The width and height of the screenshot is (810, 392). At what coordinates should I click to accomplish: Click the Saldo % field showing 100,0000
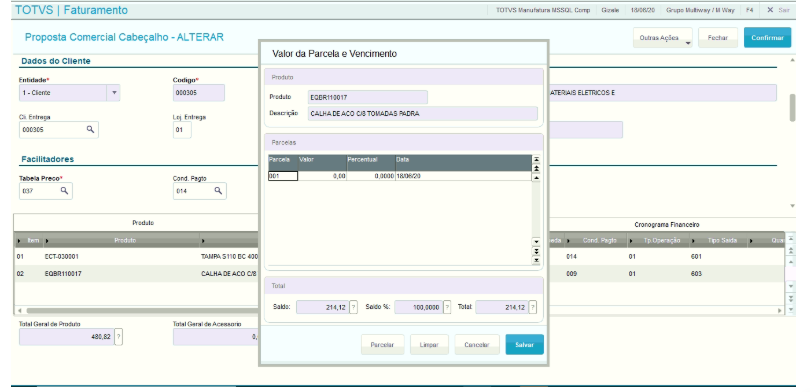[418, 307]
